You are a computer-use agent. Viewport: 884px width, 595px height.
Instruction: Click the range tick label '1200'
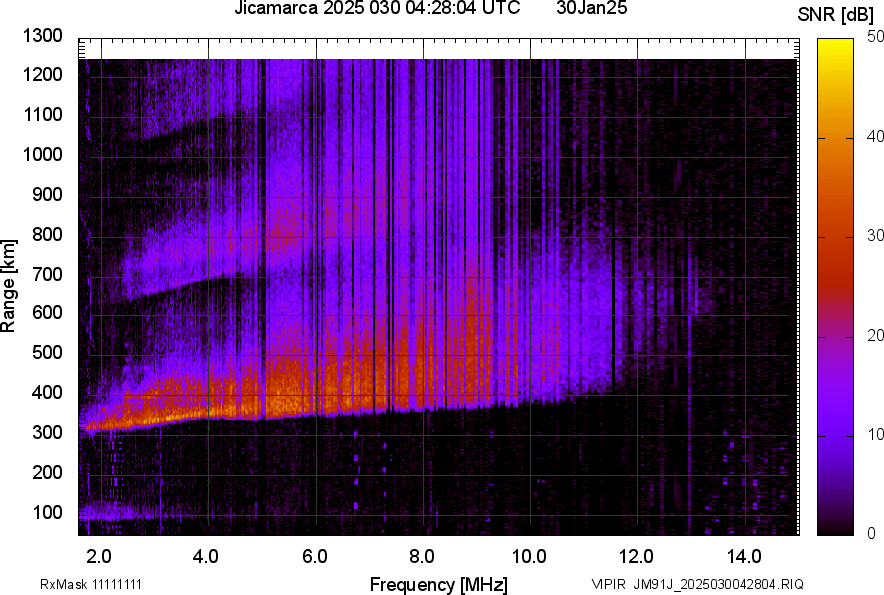(x=42, y=74)
